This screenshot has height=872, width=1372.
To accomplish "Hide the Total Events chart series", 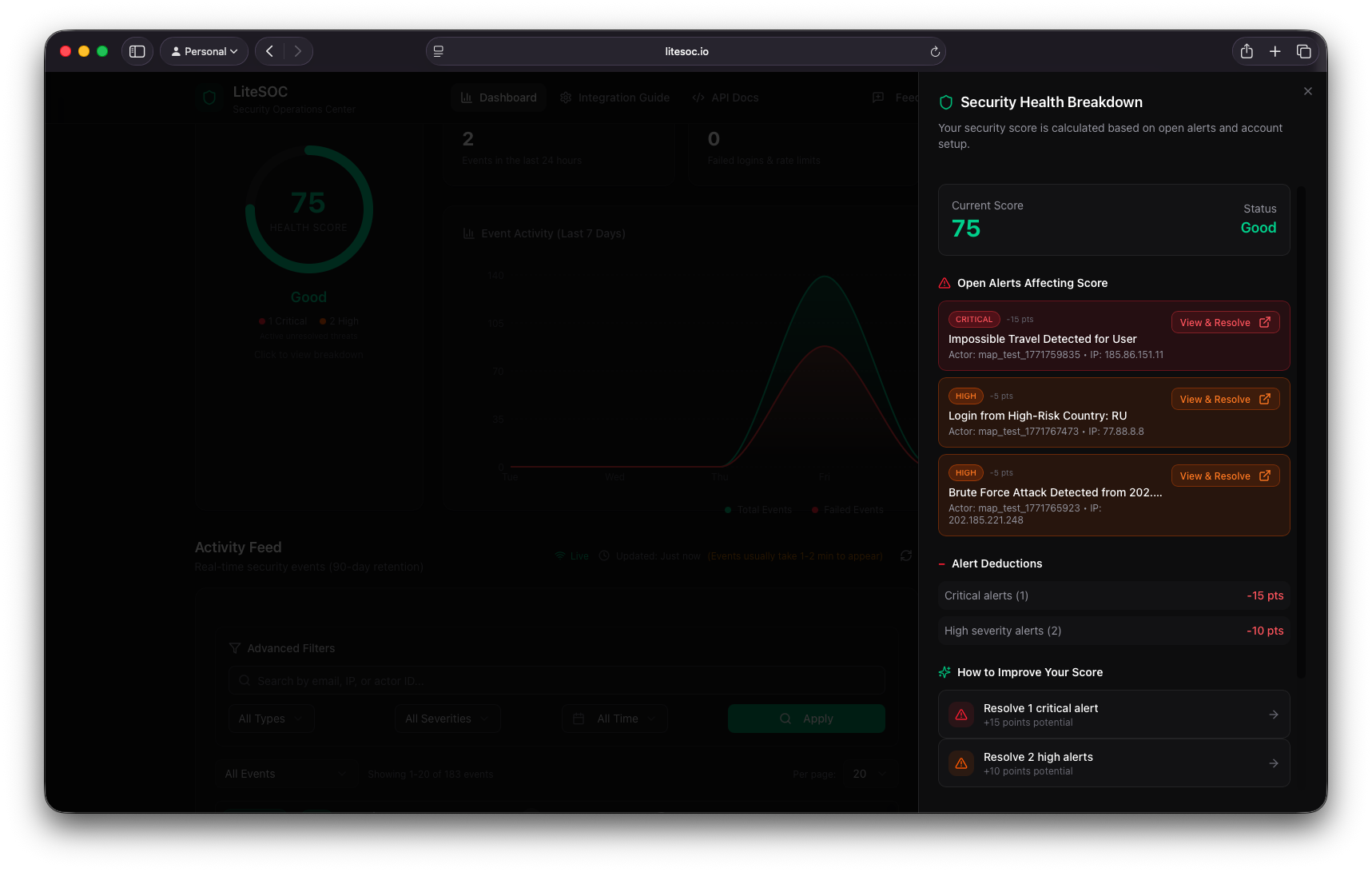I will click(x=757, y=509).
